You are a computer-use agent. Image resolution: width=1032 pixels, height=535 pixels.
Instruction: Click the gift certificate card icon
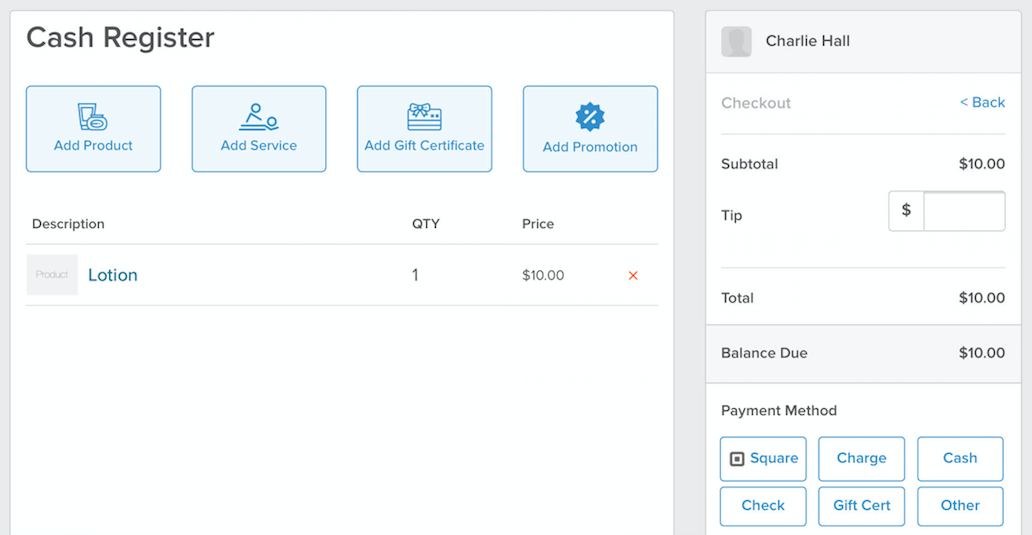[425, 117]
